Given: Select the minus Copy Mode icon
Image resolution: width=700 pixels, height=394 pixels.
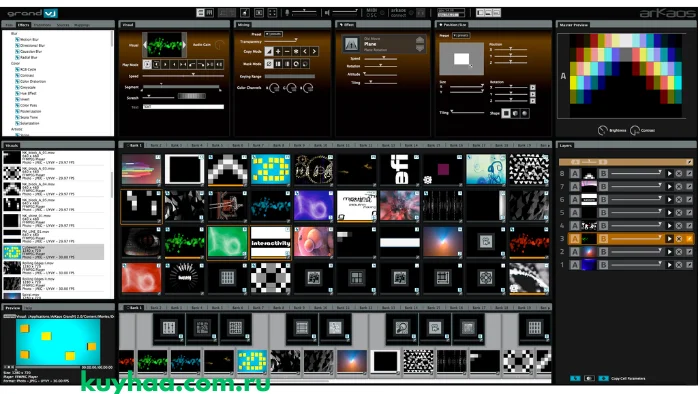Looking at the screenshot, I should click(287, 52).
